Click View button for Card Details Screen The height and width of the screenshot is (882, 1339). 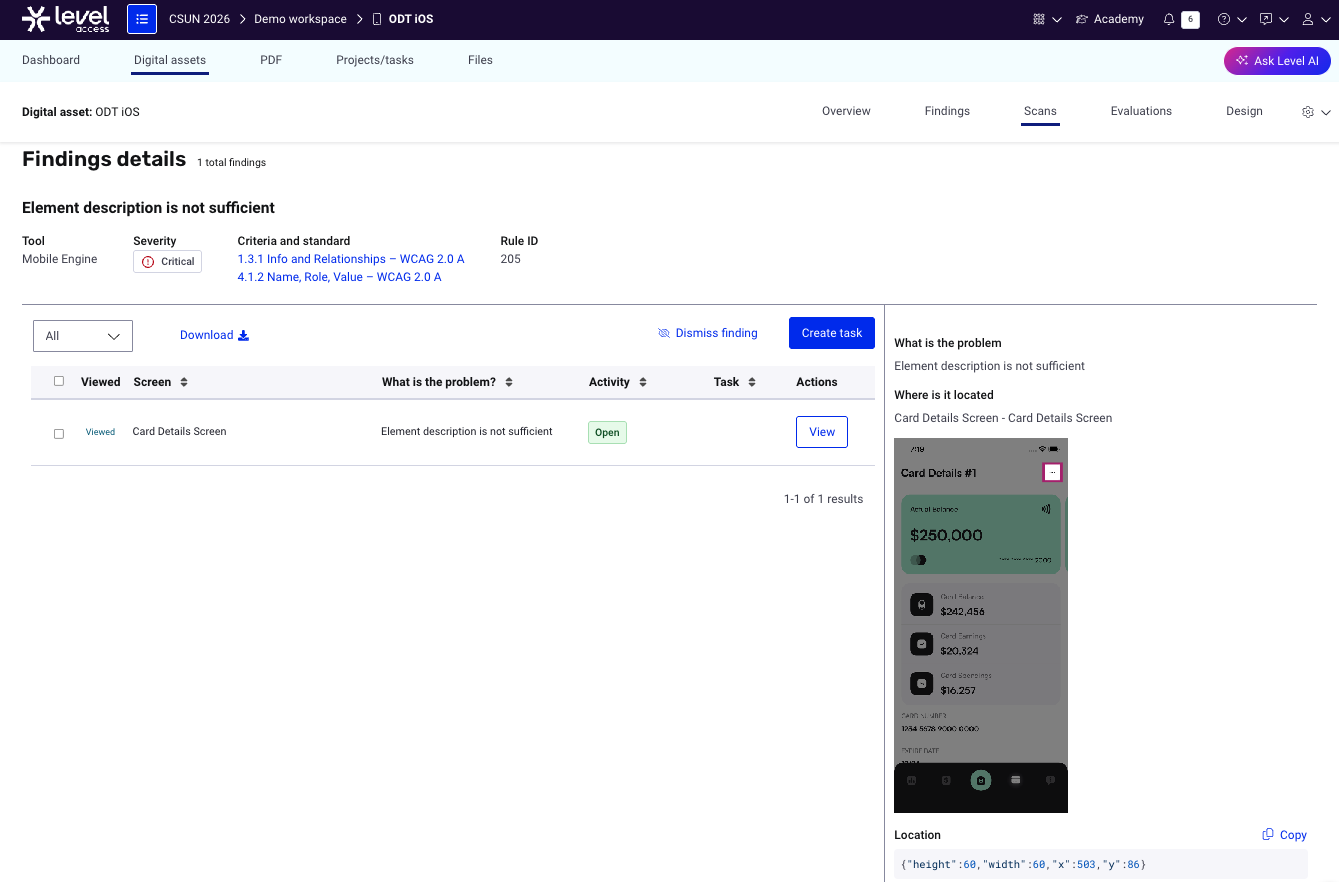coord(822,432)
